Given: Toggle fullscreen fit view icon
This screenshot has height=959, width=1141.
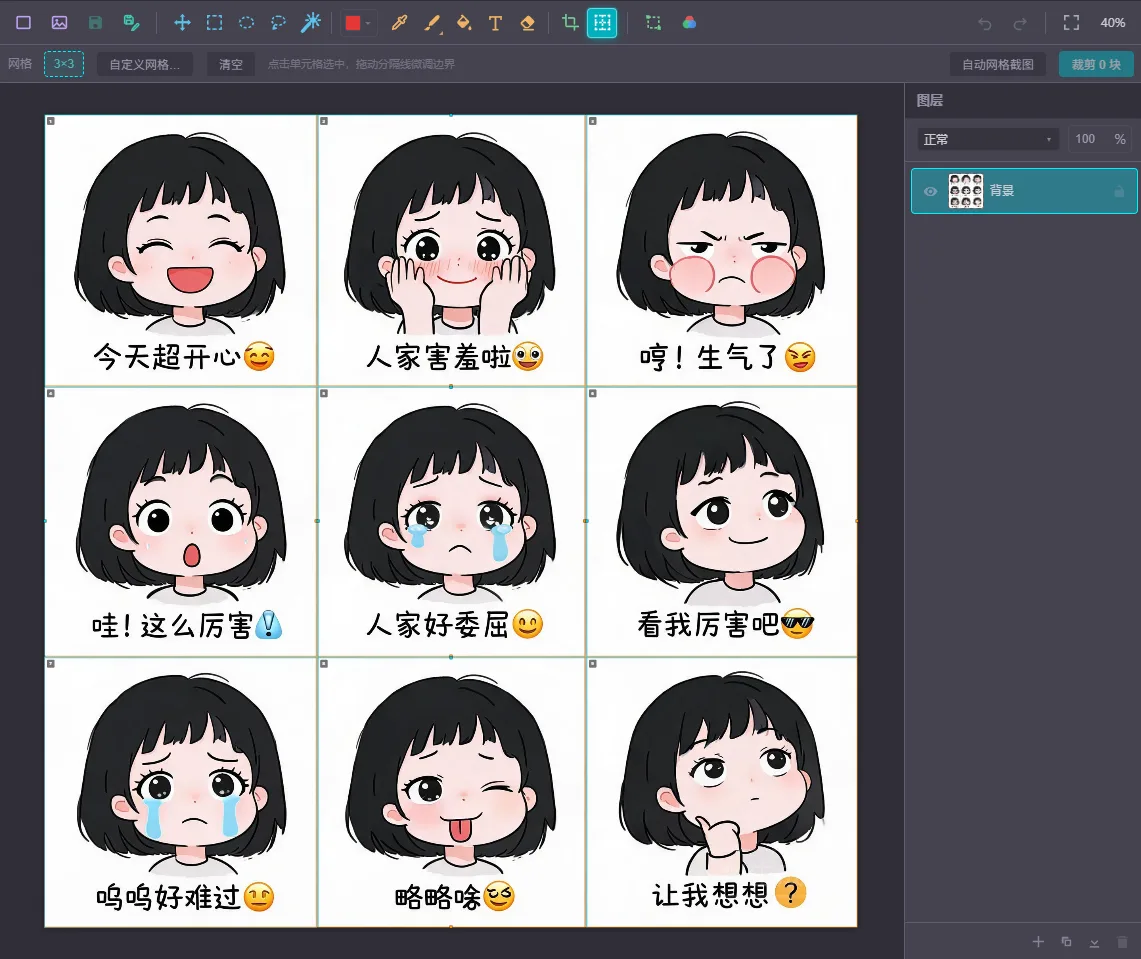Looking at the screenshot, I should click(x=1071, y=23).
